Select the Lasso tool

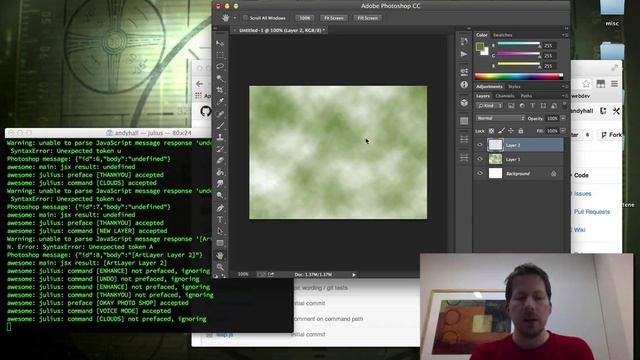[220, 66]
